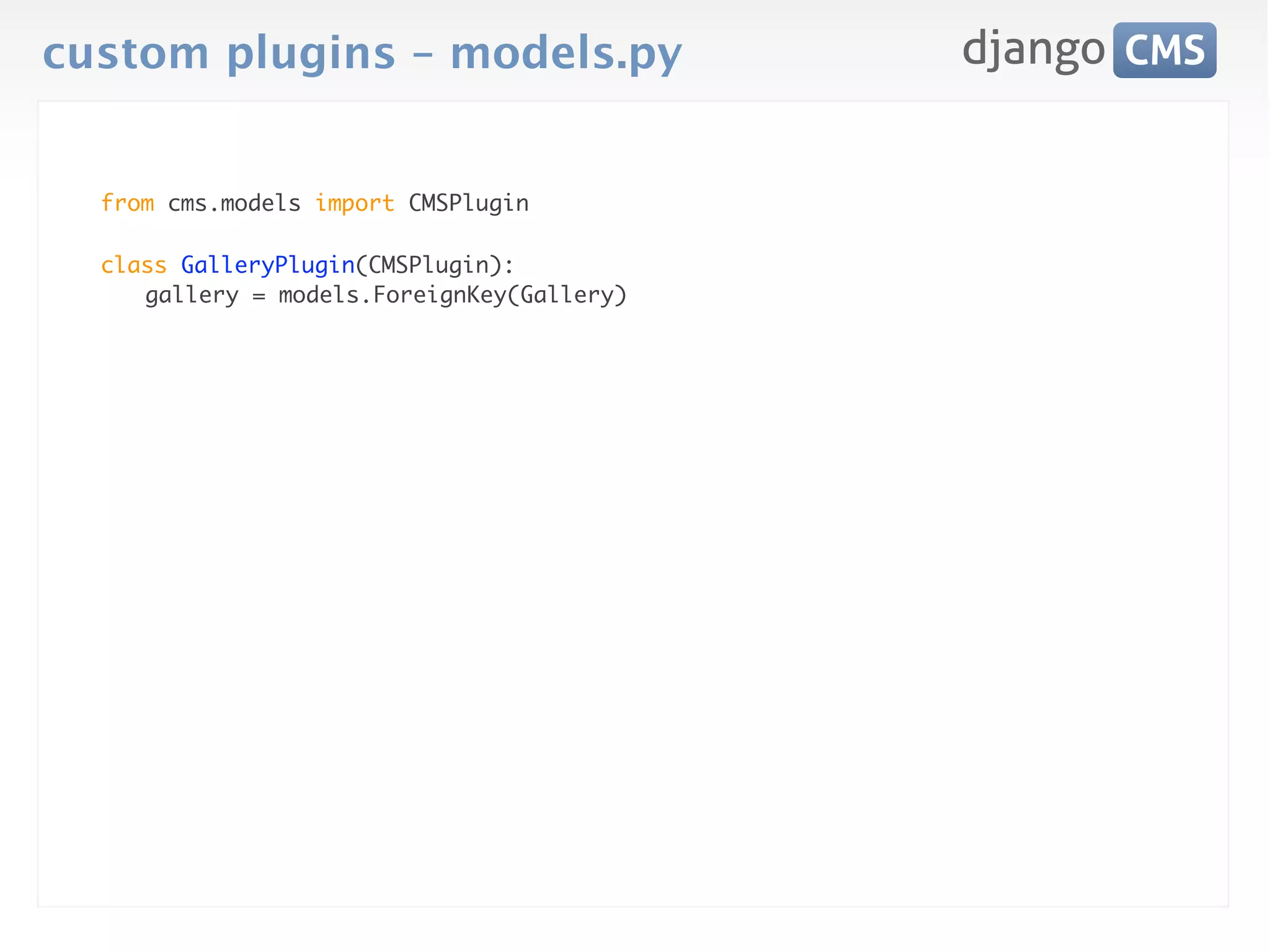Click the 'django' word in the logo

click(1034, 51)
